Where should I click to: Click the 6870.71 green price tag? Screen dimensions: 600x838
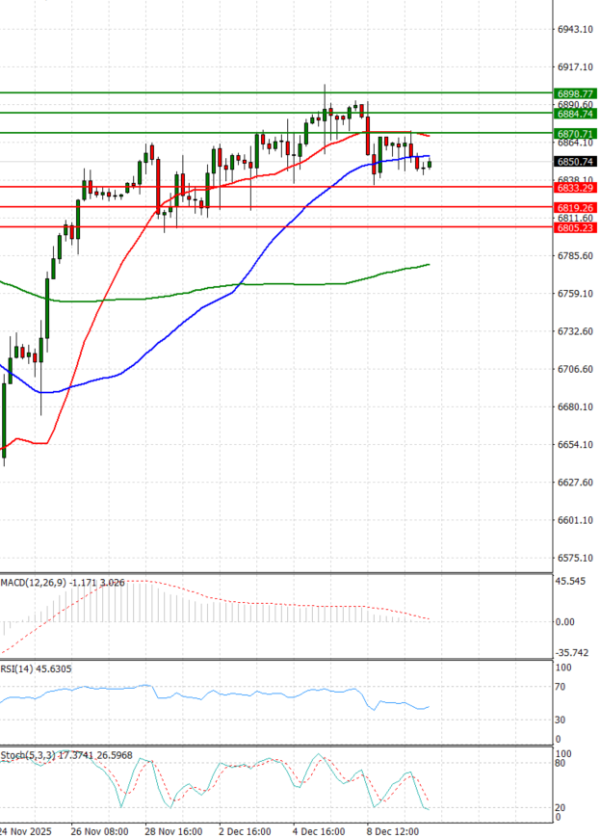click(x=574, y=133)
